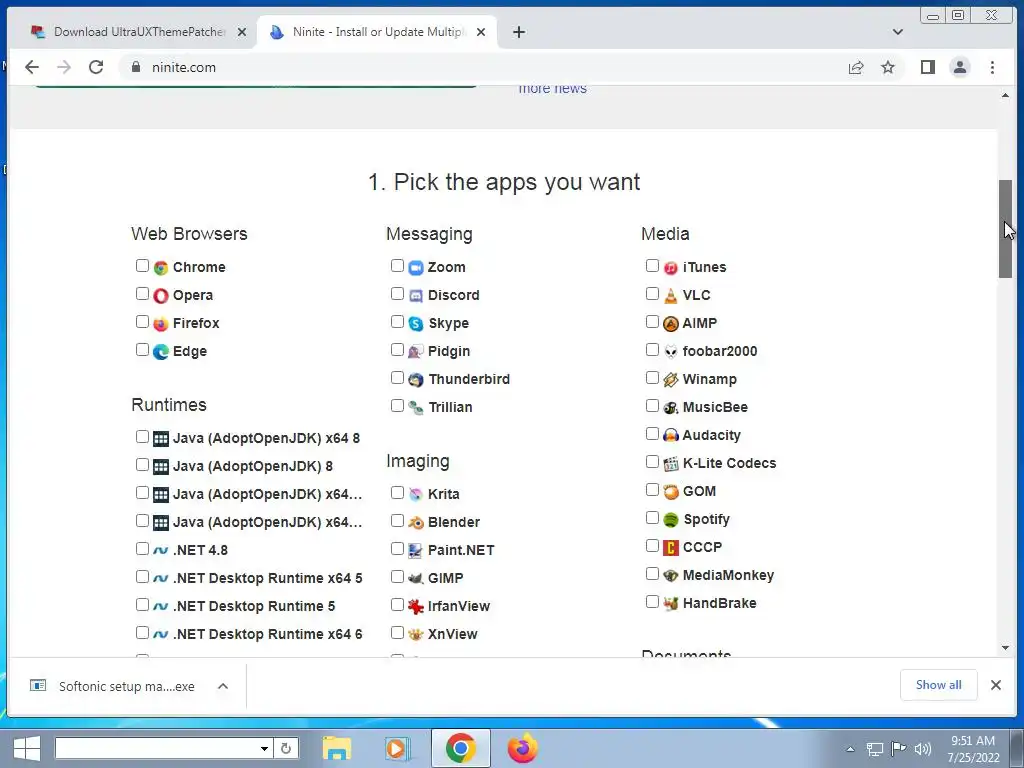This screenshot has width=1024, height=768.
Task: Click the Edge browser icon
Action: pyautogui.click(x=161, y=352)
